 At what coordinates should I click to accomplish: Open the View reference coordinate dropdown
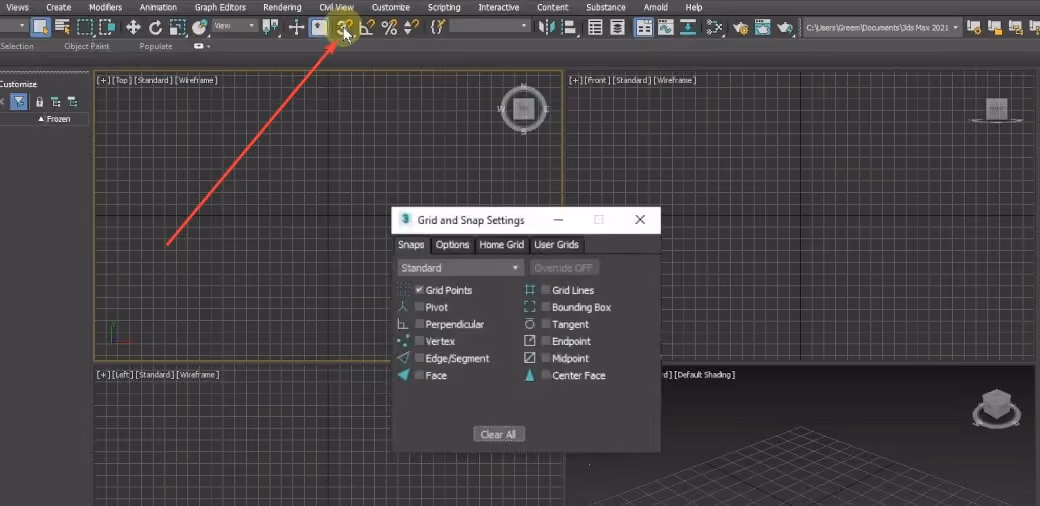tap(235, 26)
